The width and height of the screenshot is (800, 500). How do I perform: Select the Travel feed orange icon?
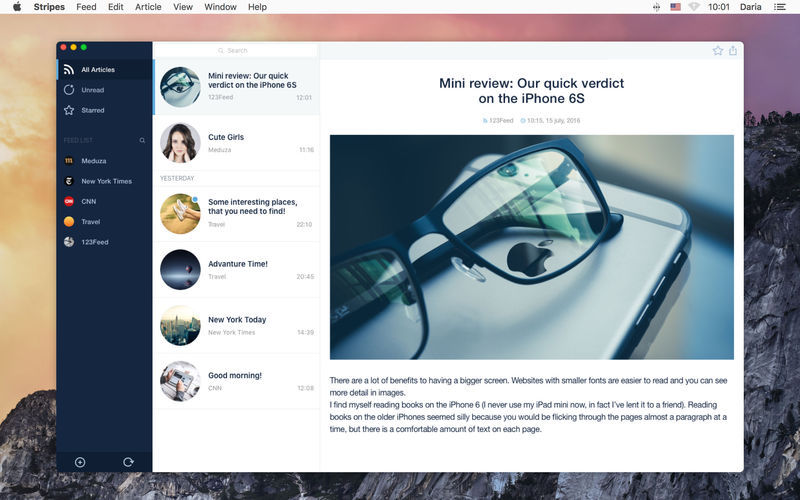pos(69,221)
